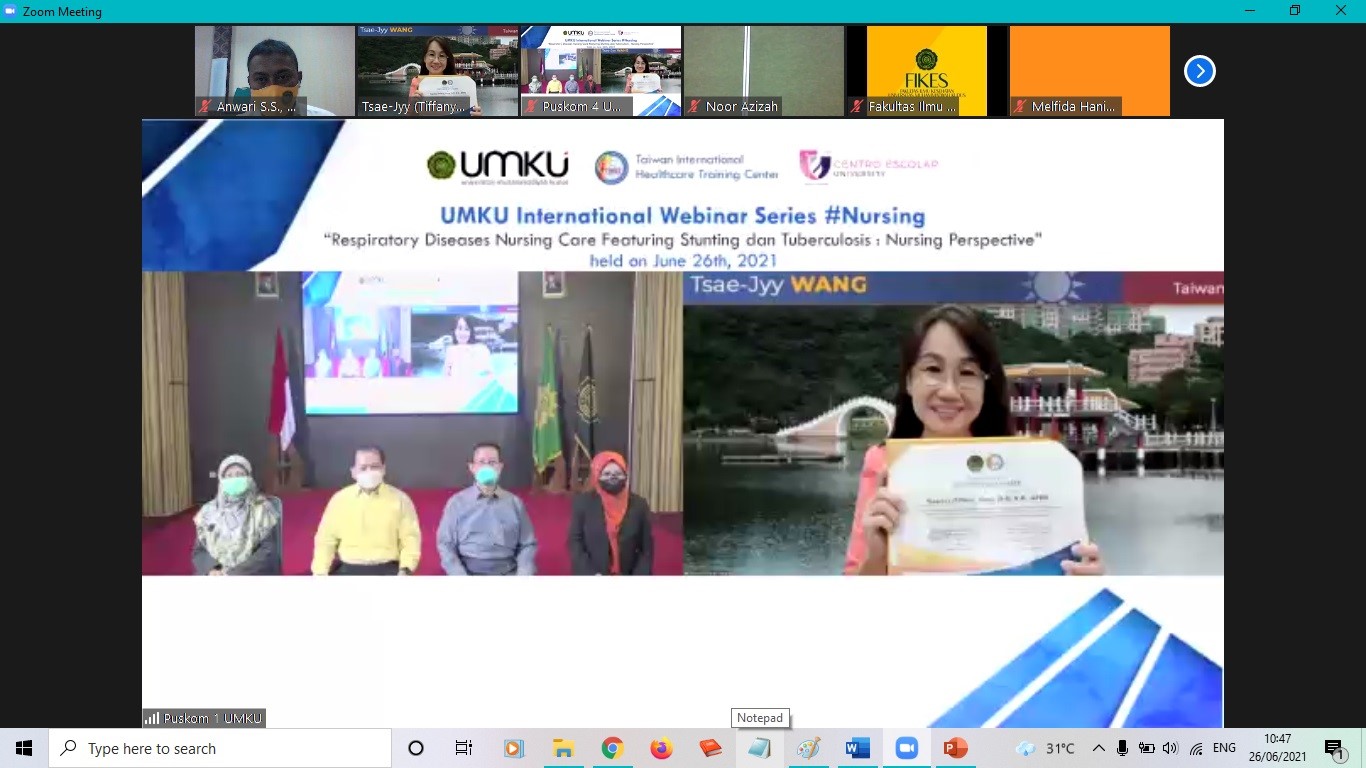Open Zoom from the taskbar
Image resolution: width=1366 pixels, height=768 pixels.
coord(906,748)
